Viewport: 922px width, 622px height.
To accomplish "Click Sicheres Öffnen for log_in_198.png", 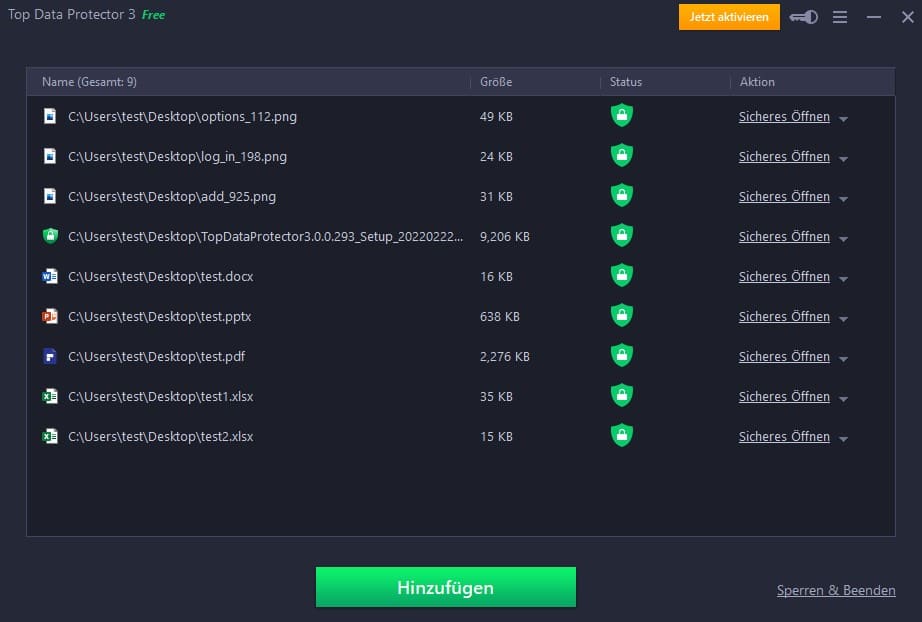I will 784,156.
